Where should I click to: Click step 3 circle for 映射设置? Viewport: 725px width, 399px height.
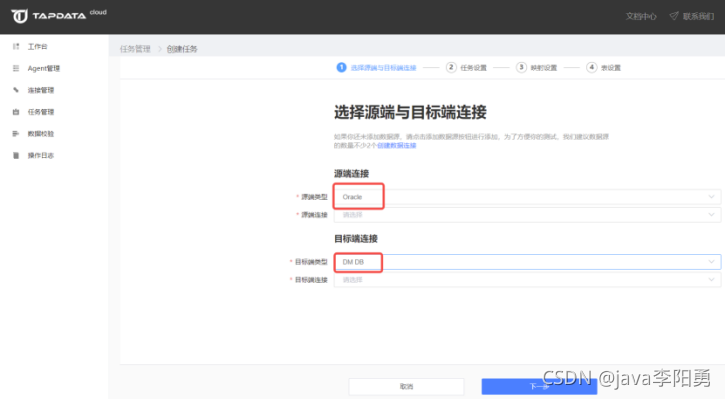(x=521, y=68)
